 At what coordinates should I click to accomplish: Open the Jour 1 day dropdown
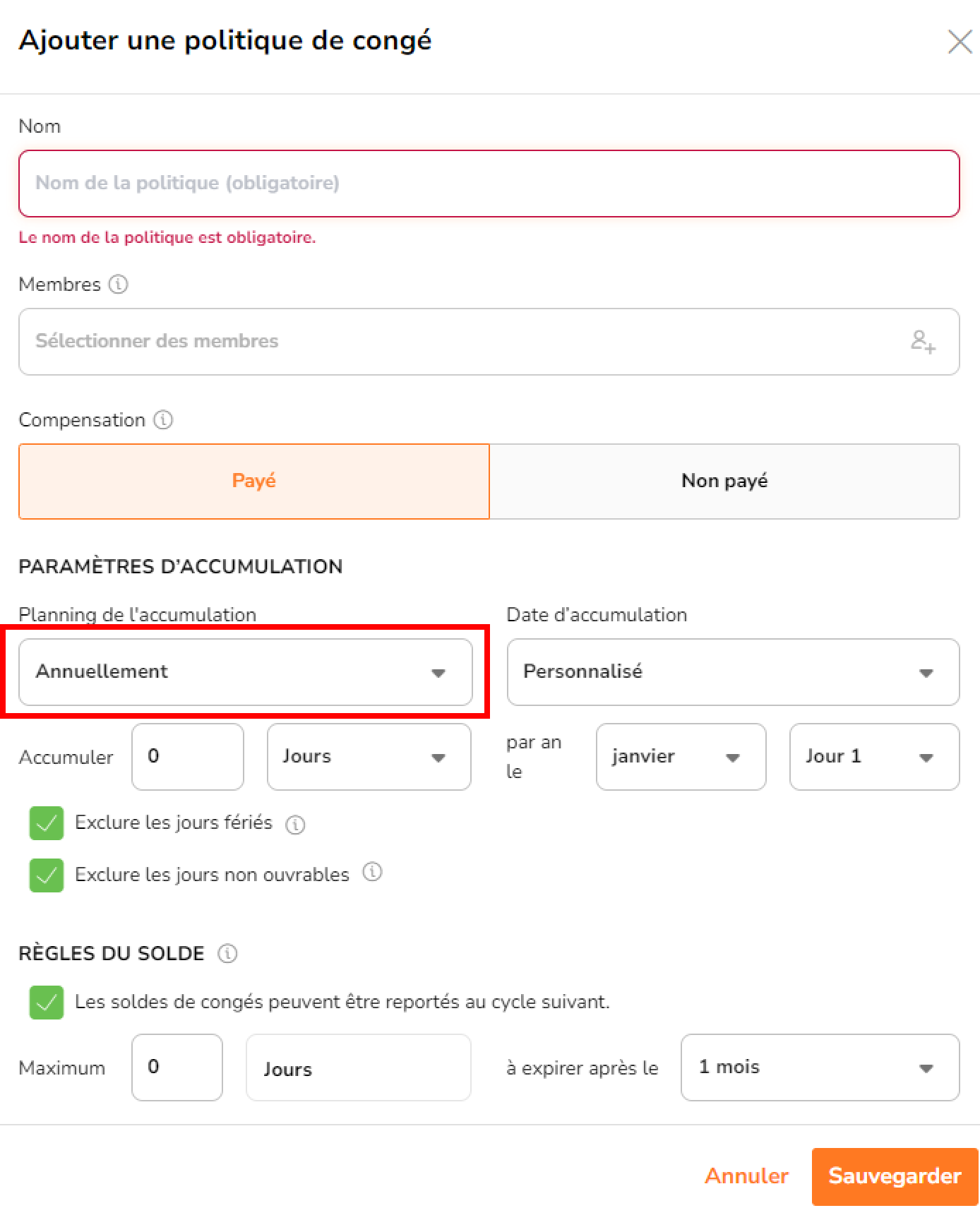coord(874,757)
